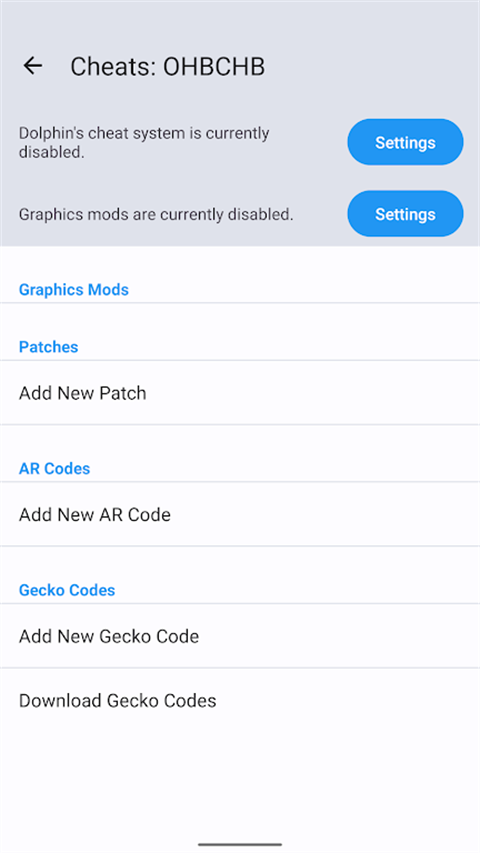
Task: Click the divider under Graphics Mods header
Action: 240,302
